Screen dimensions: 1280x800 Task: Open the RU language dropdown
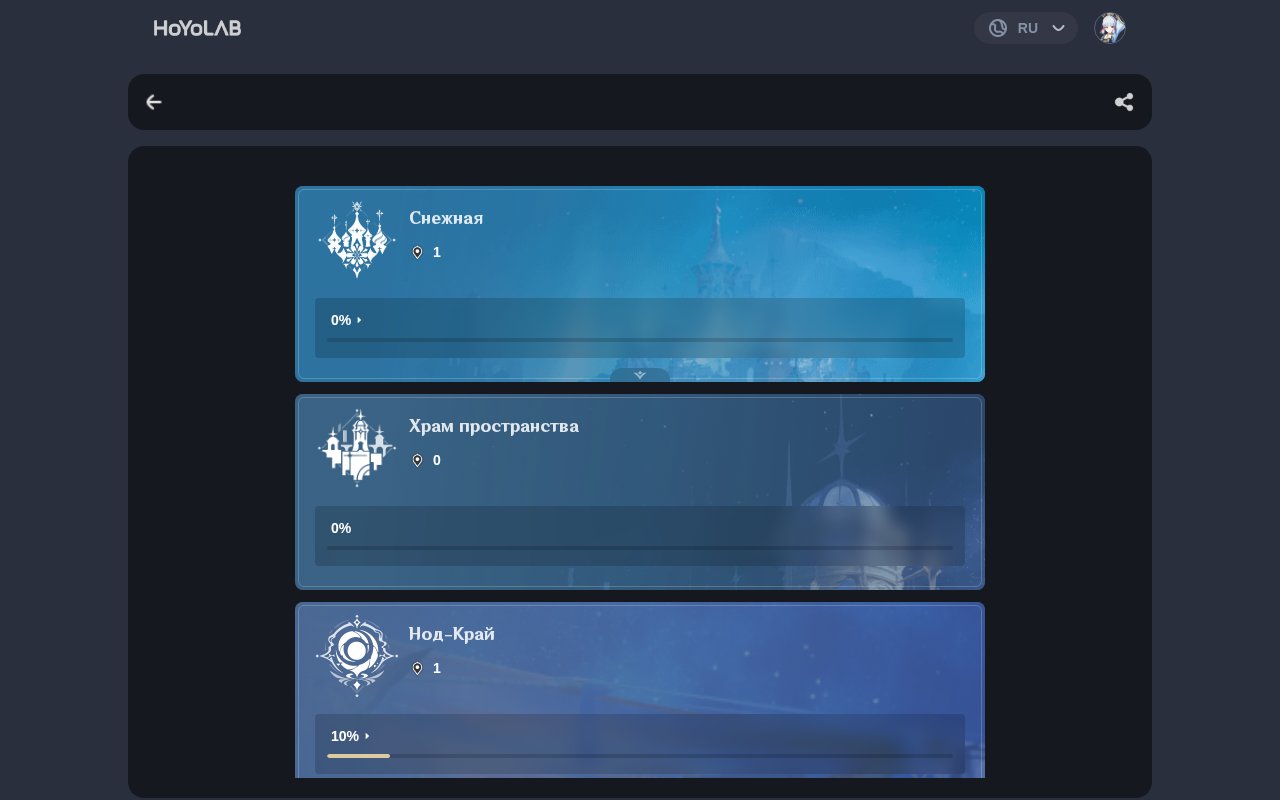(1025, 28)
